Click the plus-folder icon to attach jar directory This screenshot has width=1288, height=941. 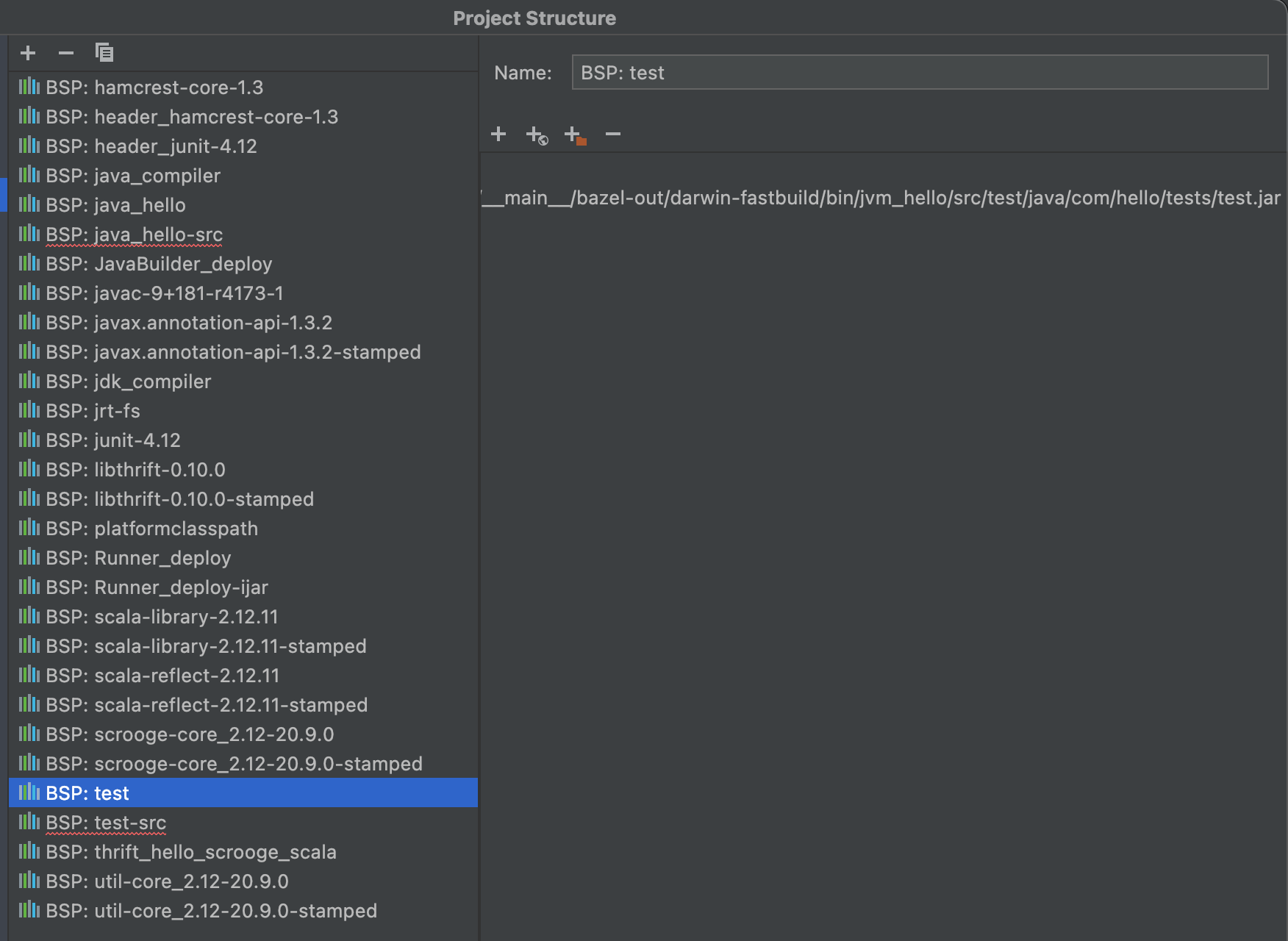point(575,134)
